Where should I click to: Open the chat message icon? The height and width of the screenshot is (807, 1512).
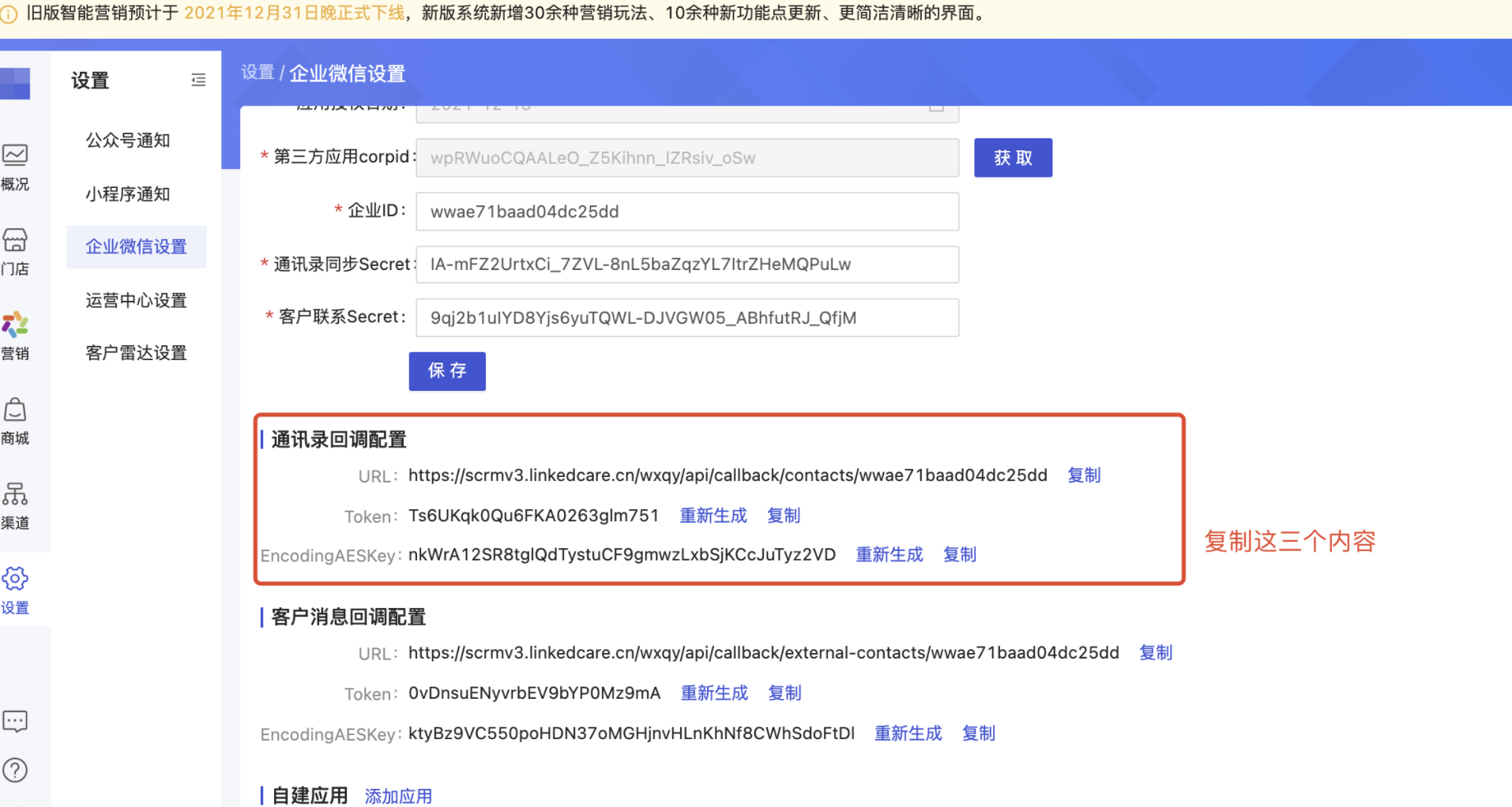click(15, 721)
